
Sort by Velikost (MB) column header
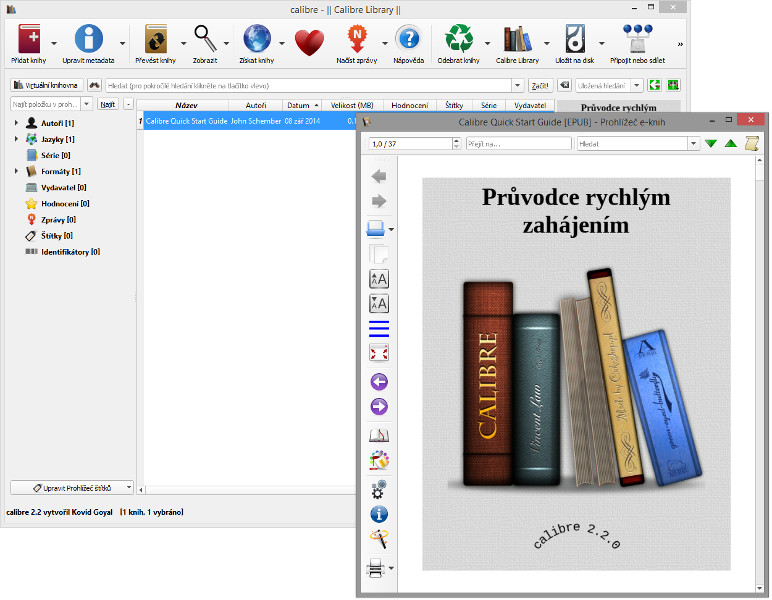coord(352,105)
